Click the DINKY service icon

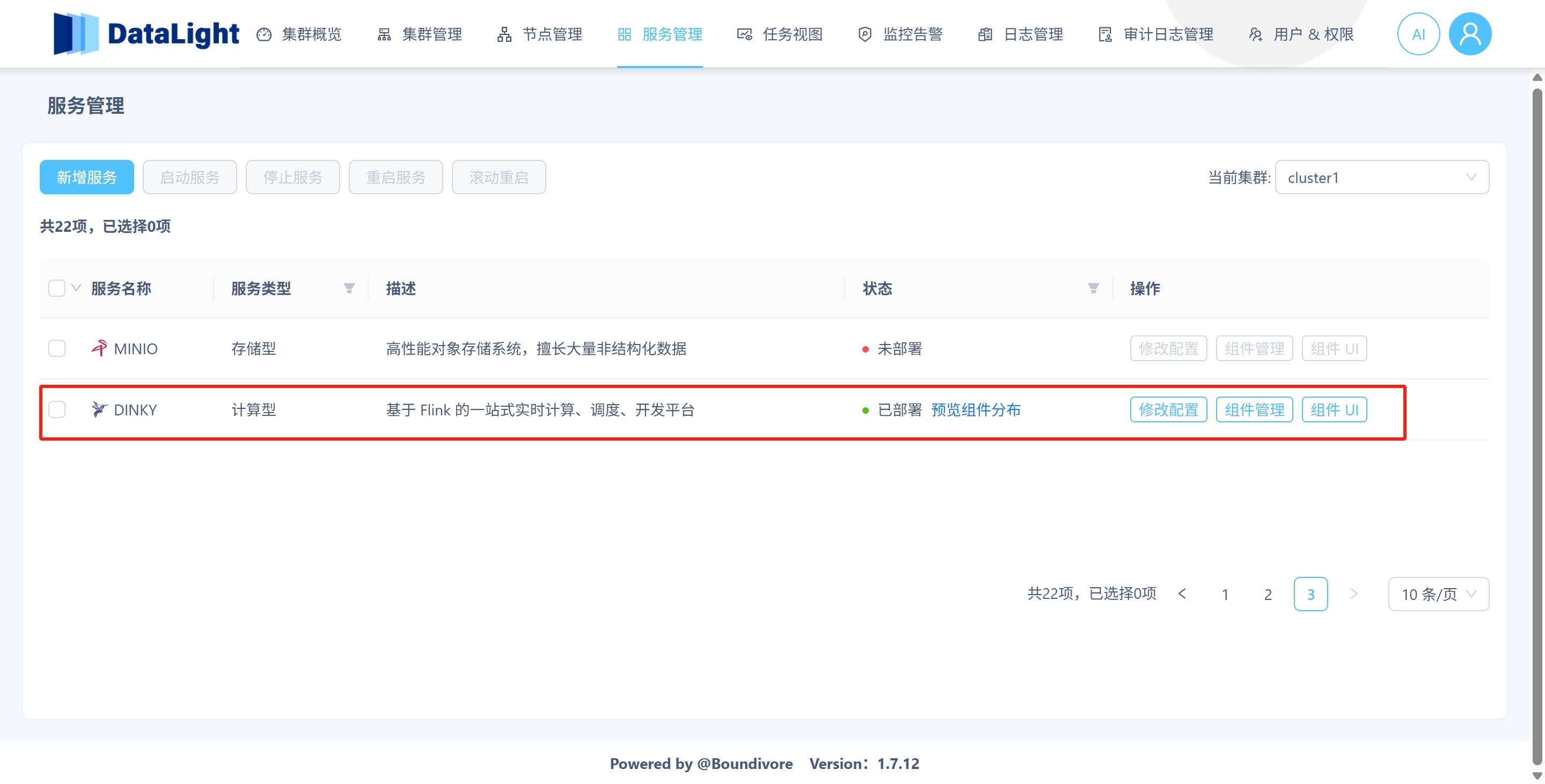[99, 409]
